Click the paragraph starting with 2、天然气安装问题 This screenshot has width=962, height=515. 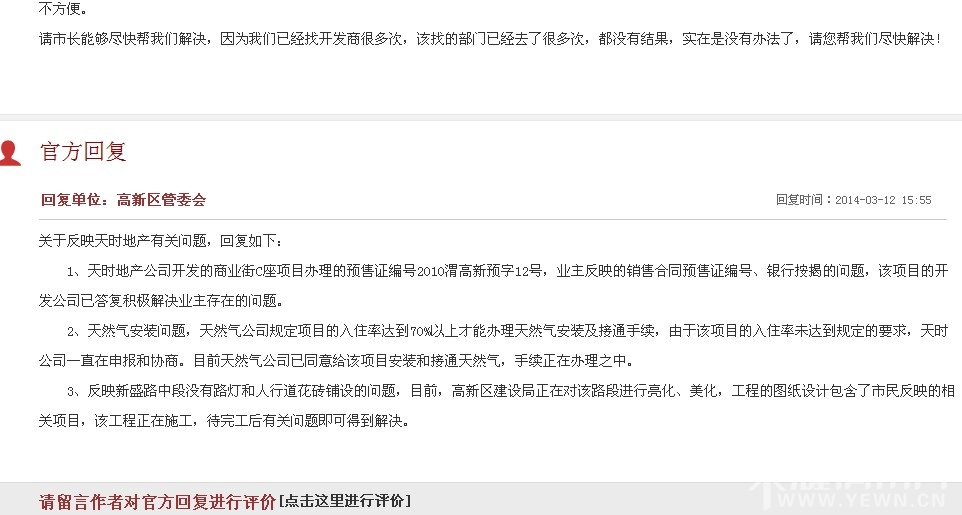[494, 346]
